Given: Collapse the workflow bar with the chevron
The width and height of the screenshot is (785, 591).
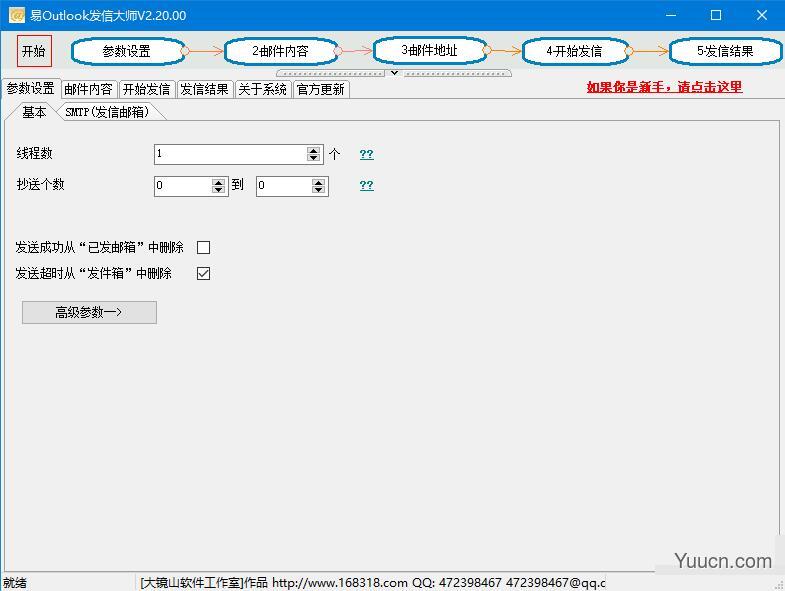Looking at the screenshot, I should coord(394,73).
